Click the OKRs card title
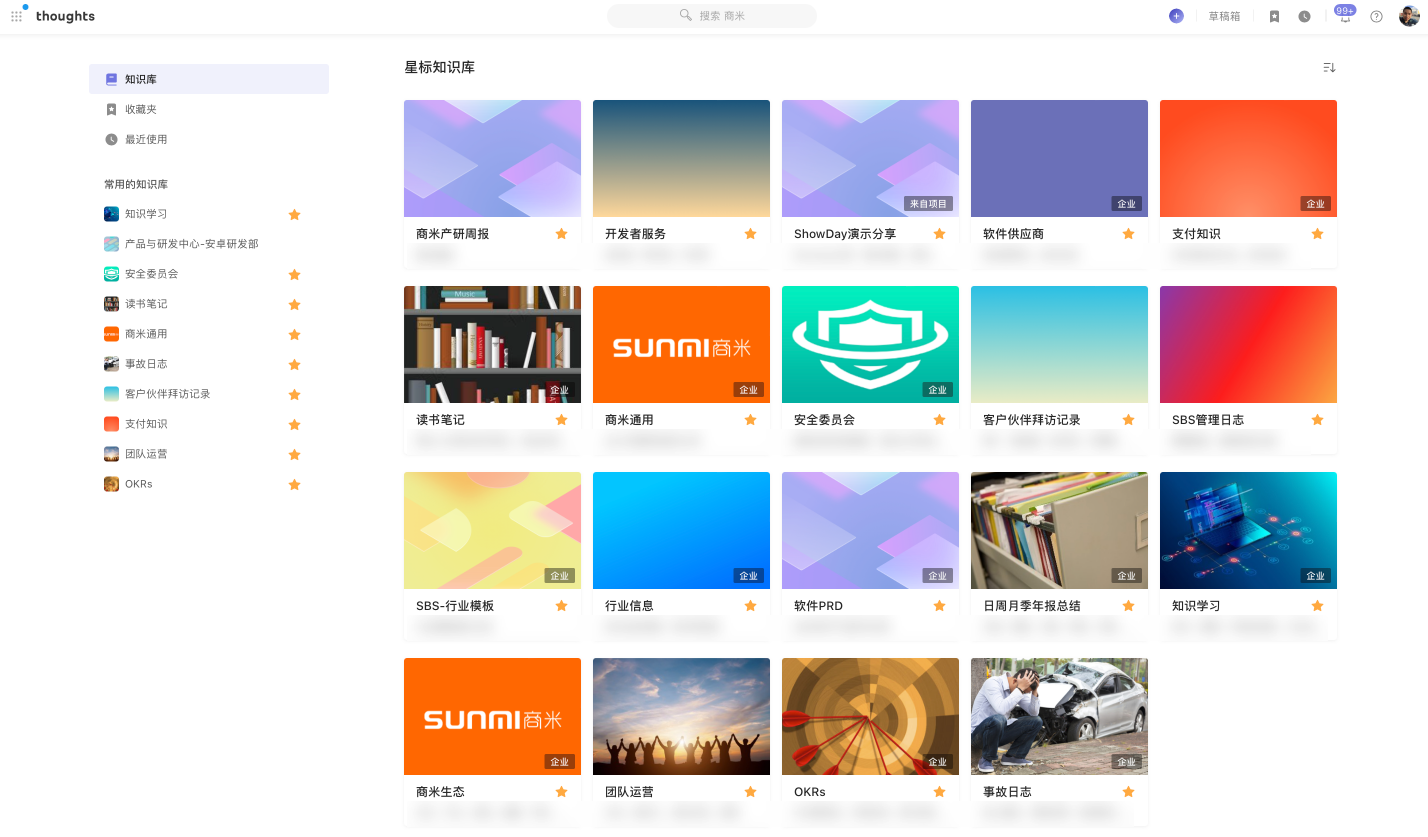The width and height of the screenshot is (1428, 837). [810, 791]
